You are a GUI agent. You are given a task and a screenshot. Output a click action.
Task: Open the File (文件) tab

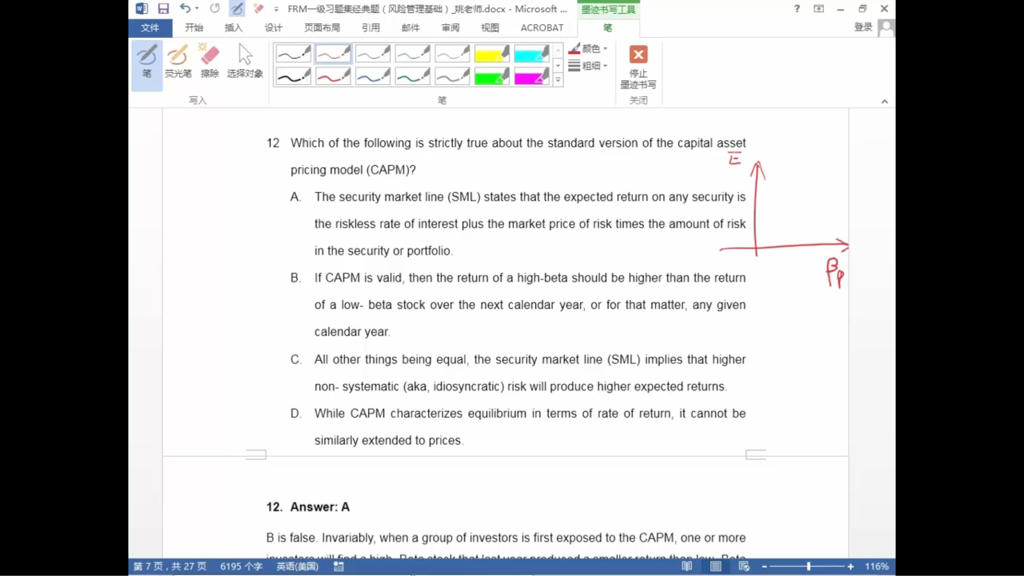(150, 27)
